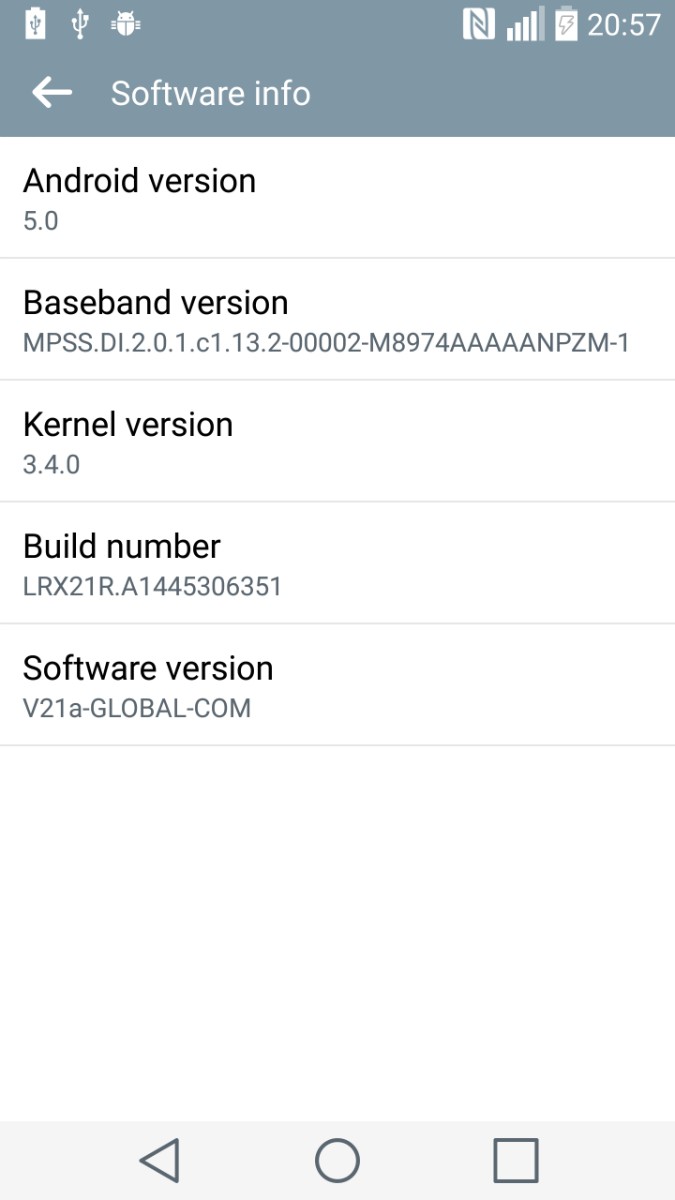Tap the 20:57 clock in status bar
Viewport: 675px width, 1200px height.
(x=624, y=24)
